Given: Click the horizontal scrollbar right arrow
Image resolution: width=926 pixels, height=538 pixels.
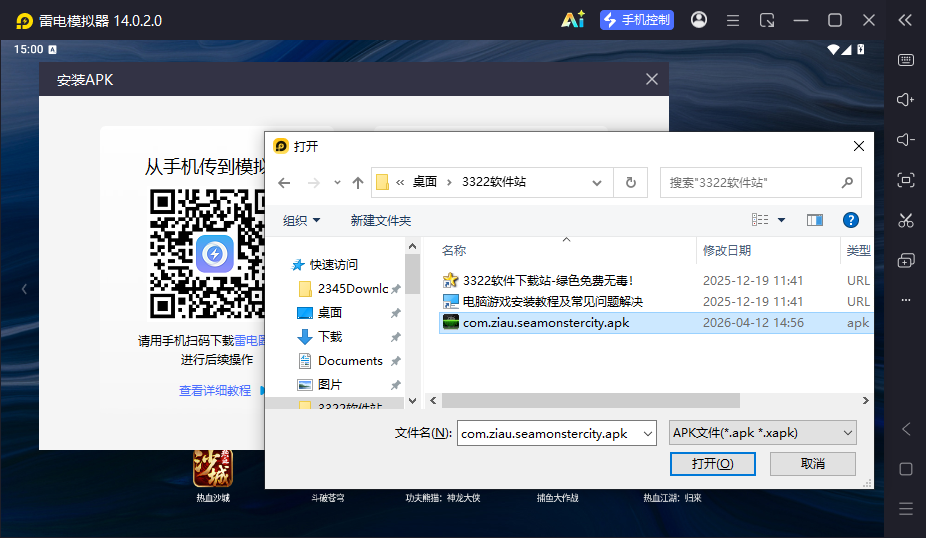Looking at the screenshot, I should (865, 400).
